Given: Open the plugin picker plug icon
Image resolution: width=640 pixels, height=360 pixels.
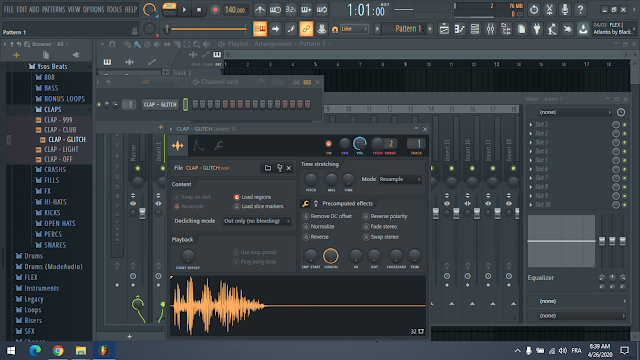Looking at the screenshot, I should click(537, 29).
